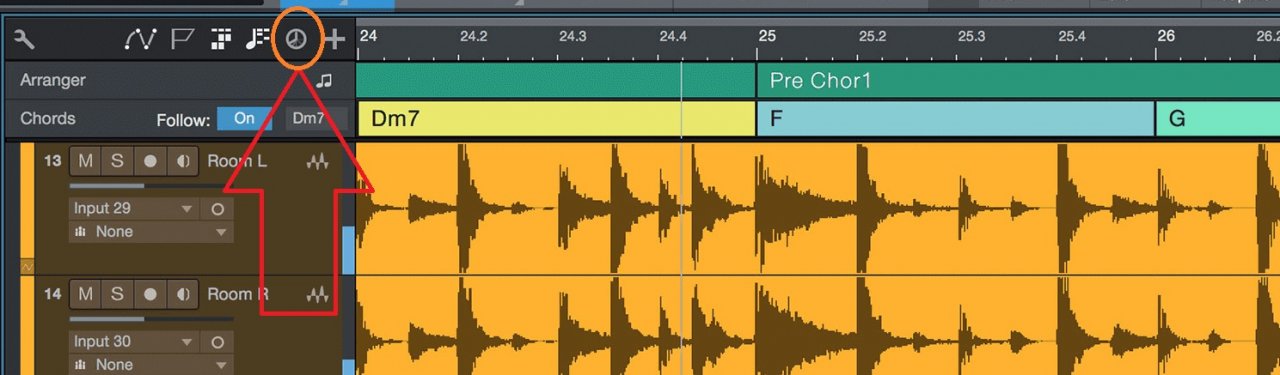
Task: Open the marker track flag icon
Action: 182,40
